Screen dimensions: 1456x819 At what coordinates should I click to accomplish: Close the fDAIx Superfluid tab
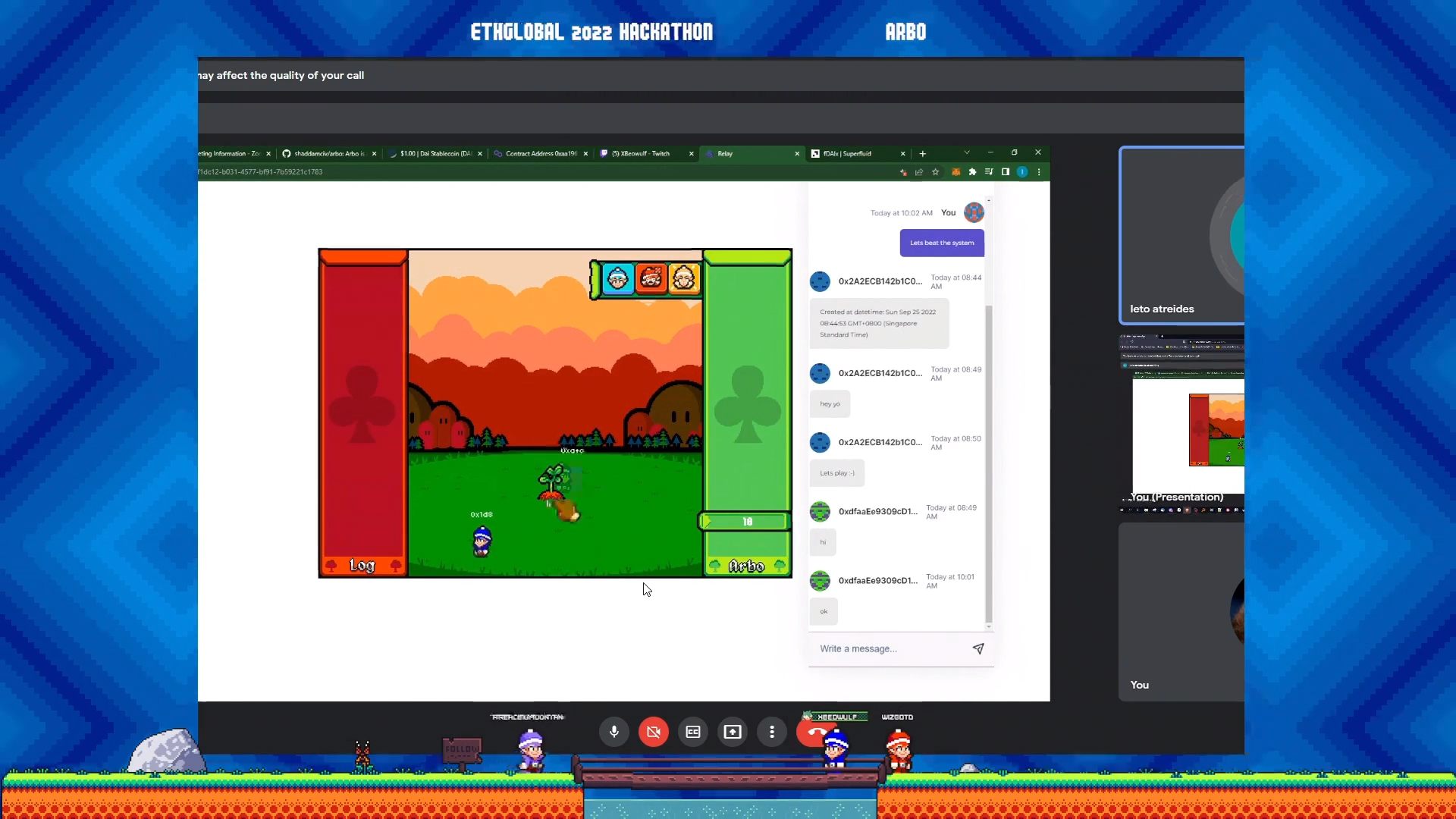tap(902, 153)
